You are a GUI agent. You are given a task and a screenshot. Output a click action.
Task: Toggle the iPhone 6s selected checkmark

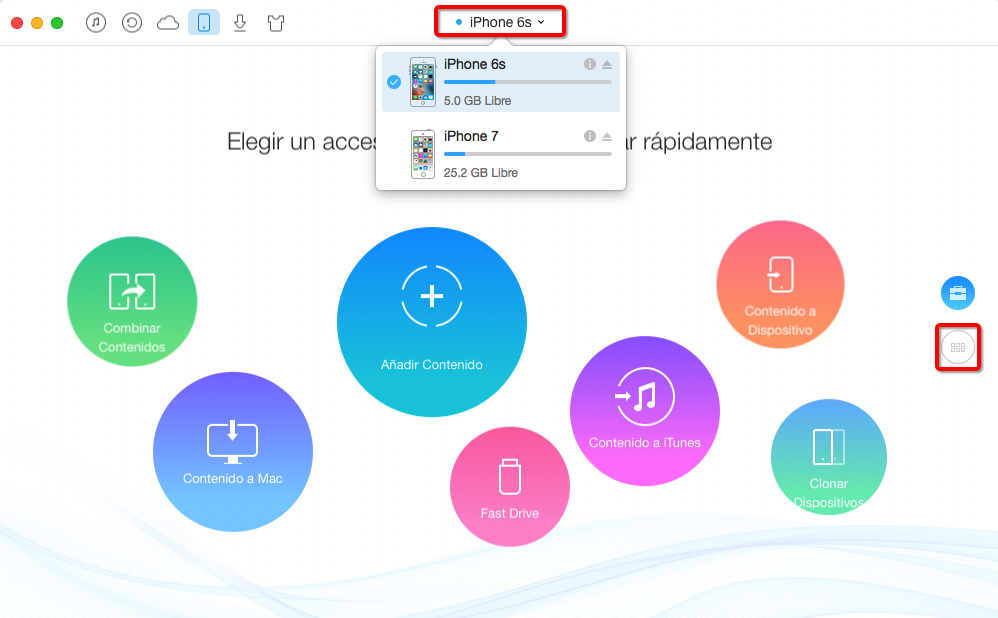pos(394,82)
